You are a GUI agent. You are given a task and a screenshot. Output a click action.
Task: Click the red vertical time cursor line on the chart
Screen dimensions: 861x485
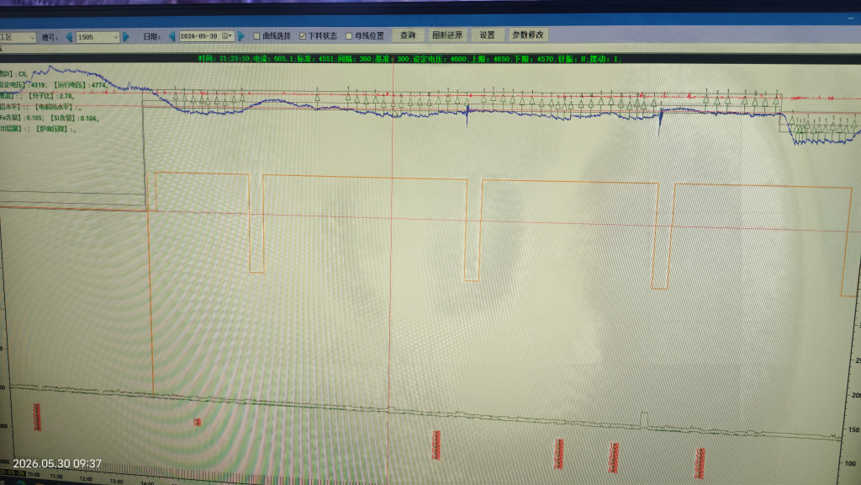390,275
